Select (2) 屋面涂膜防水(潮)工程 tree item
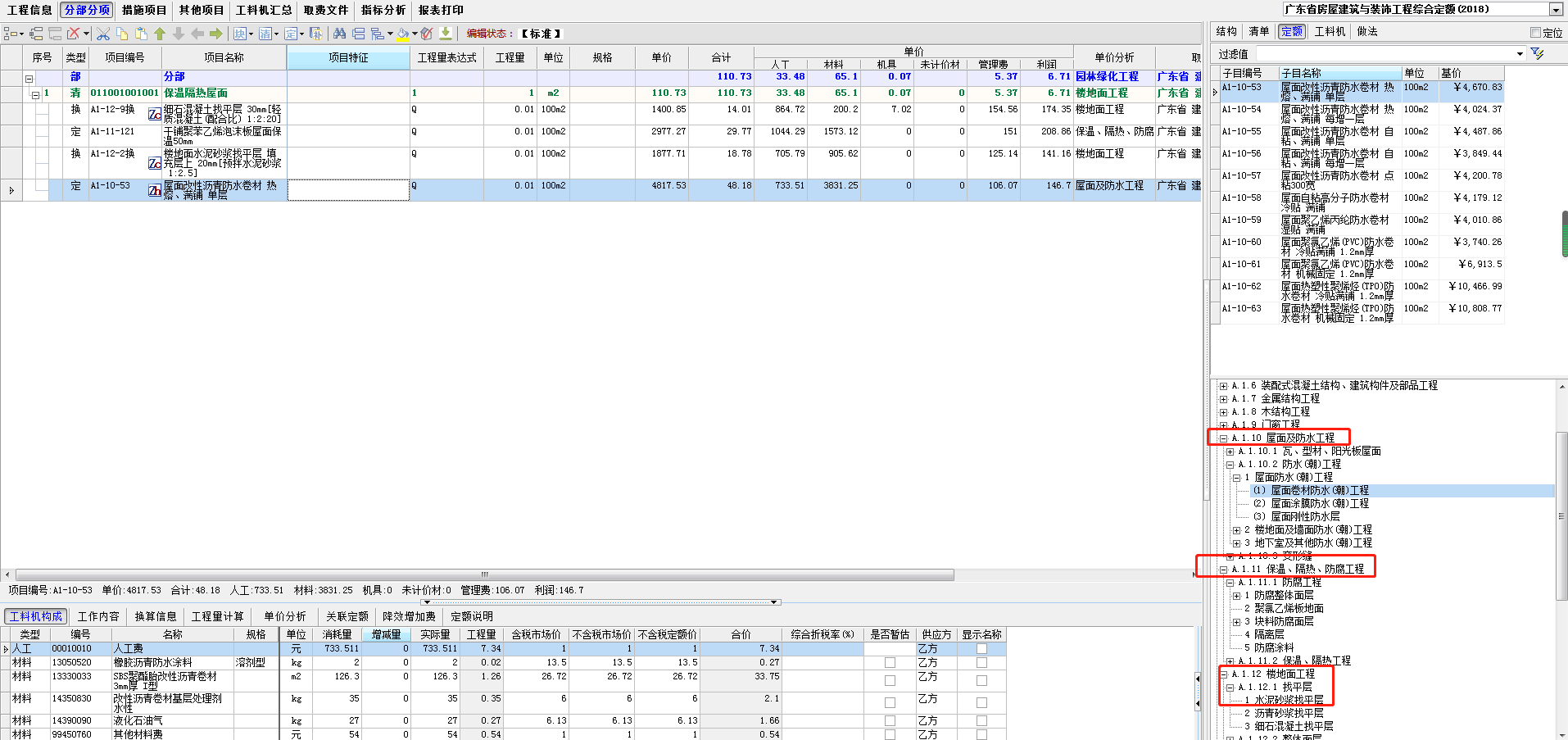Viewport: 1568px width, 740px height. (x=1311, y=504)
